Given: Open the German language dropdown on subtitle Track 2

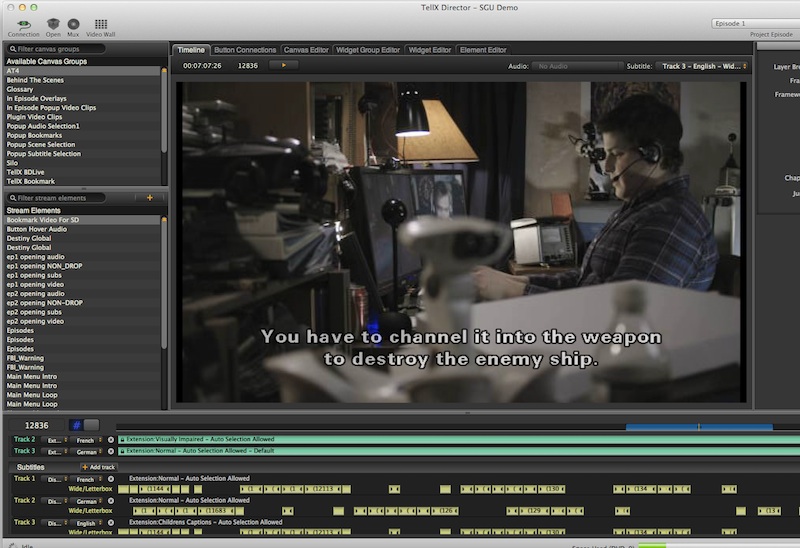Looking at the screenshot, I should coord(88,501).
